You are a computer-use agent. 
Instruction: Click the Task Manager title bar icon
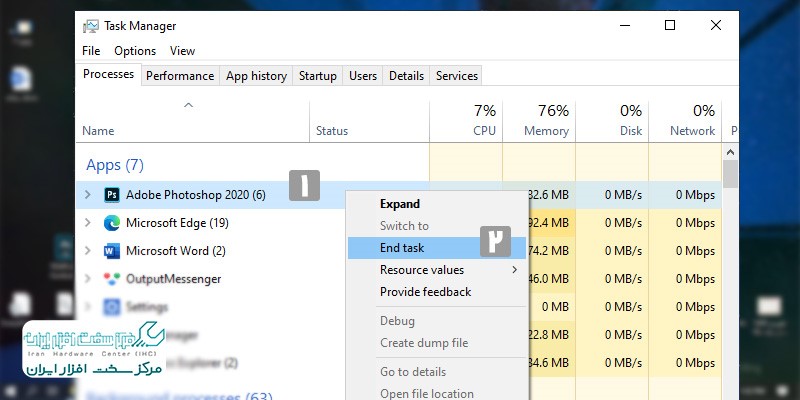91,26
